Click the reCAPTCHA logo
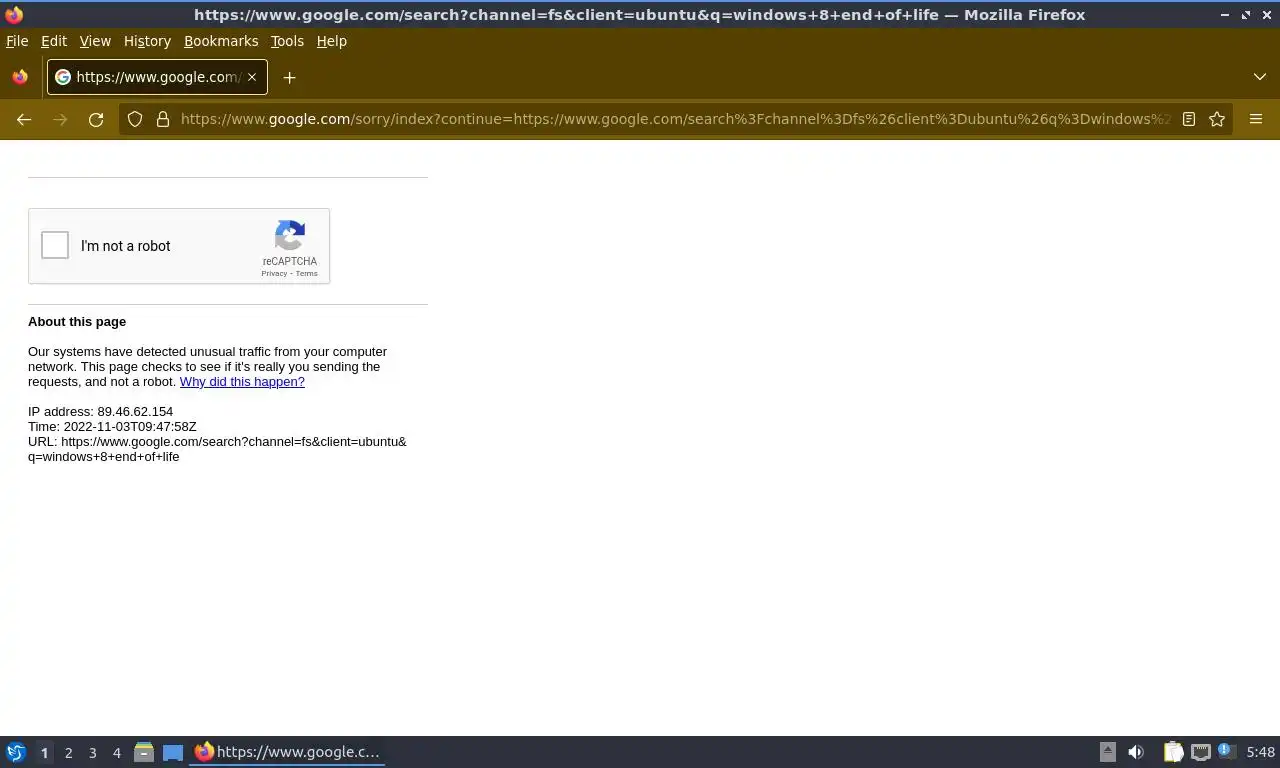 point(290,236)
